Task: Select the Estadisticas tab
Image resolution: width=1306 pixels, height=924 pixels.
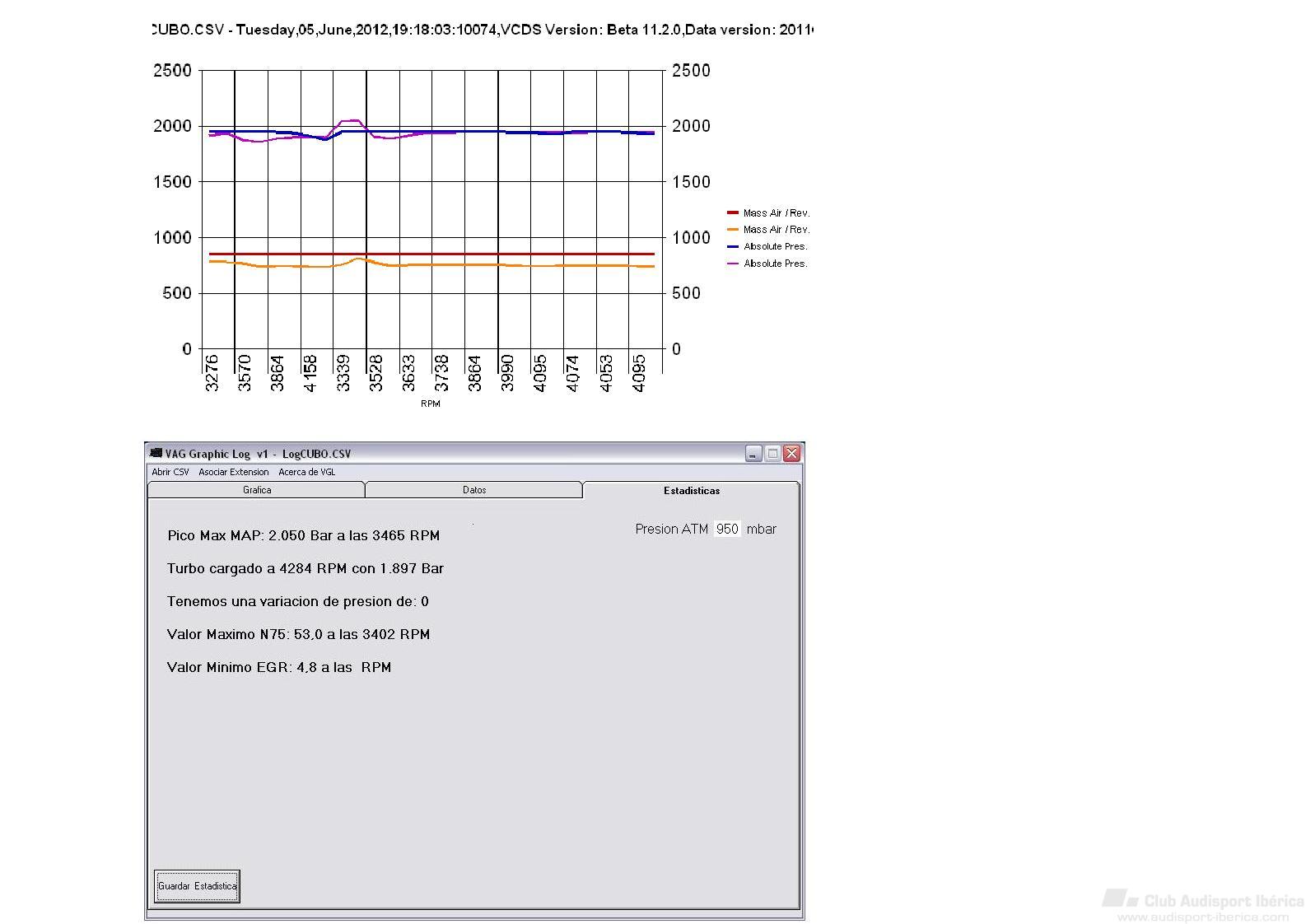Action: (x=692, y=490)
